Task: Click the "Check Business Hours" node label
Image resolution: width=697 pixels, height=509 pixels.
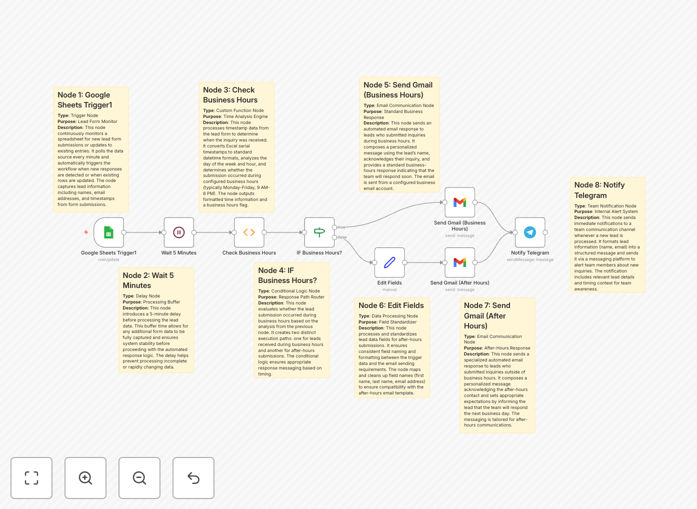Action: click(249, 252)
